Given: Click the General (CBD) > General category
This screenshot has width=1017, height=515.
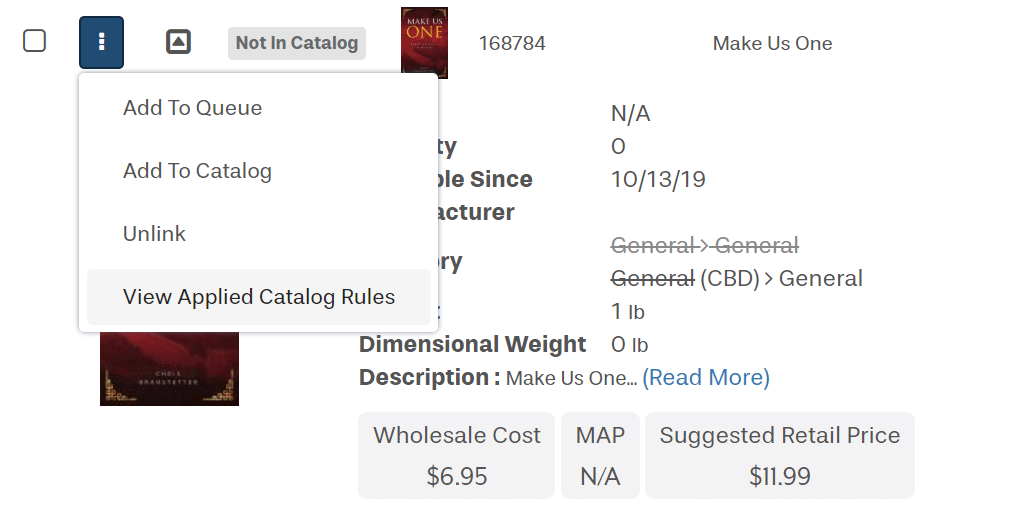Looking at the screenshot, I should pyautogui.click(x=736, y=278).
